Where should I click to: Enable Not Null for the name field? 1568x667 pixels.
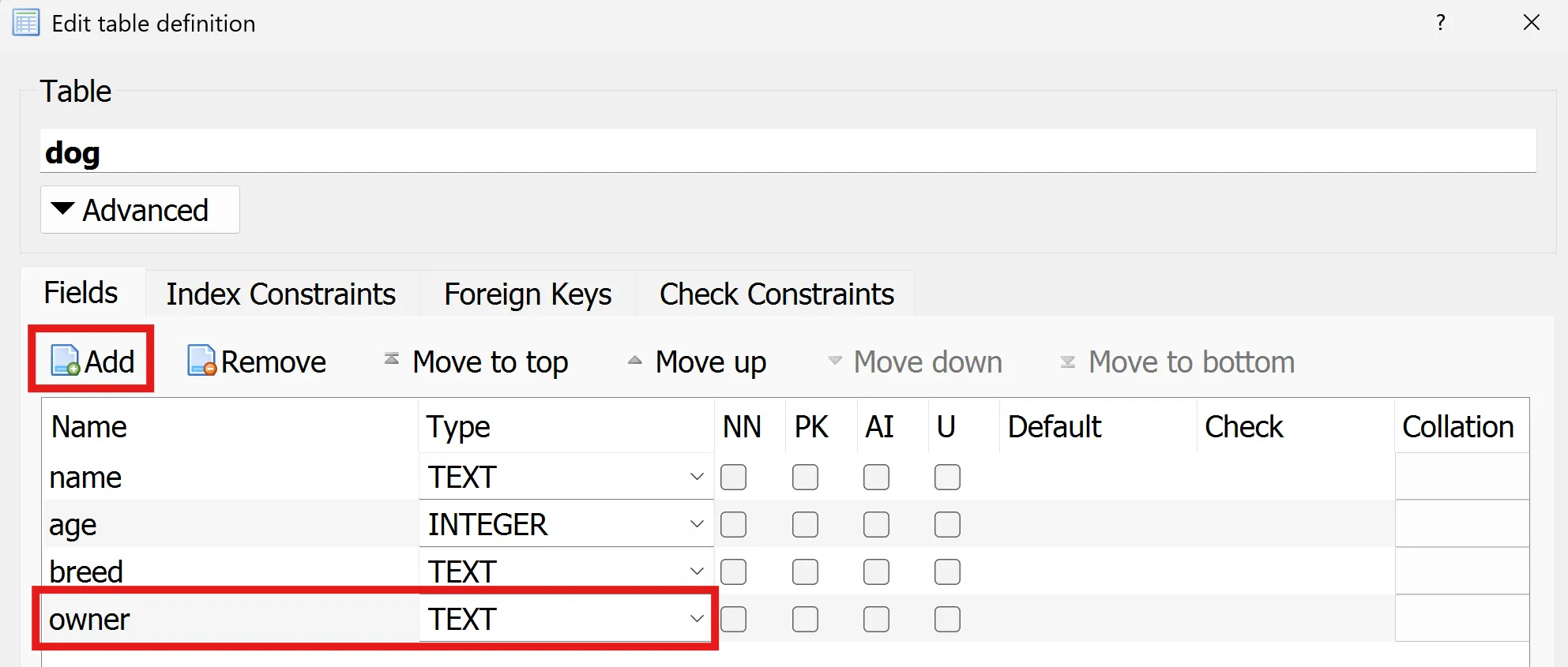click(x=734, y=478)
